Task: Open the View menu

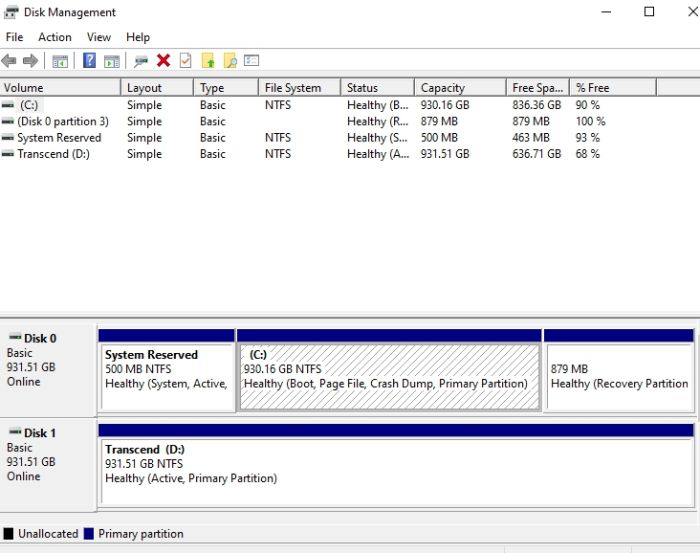Action: 99,37
